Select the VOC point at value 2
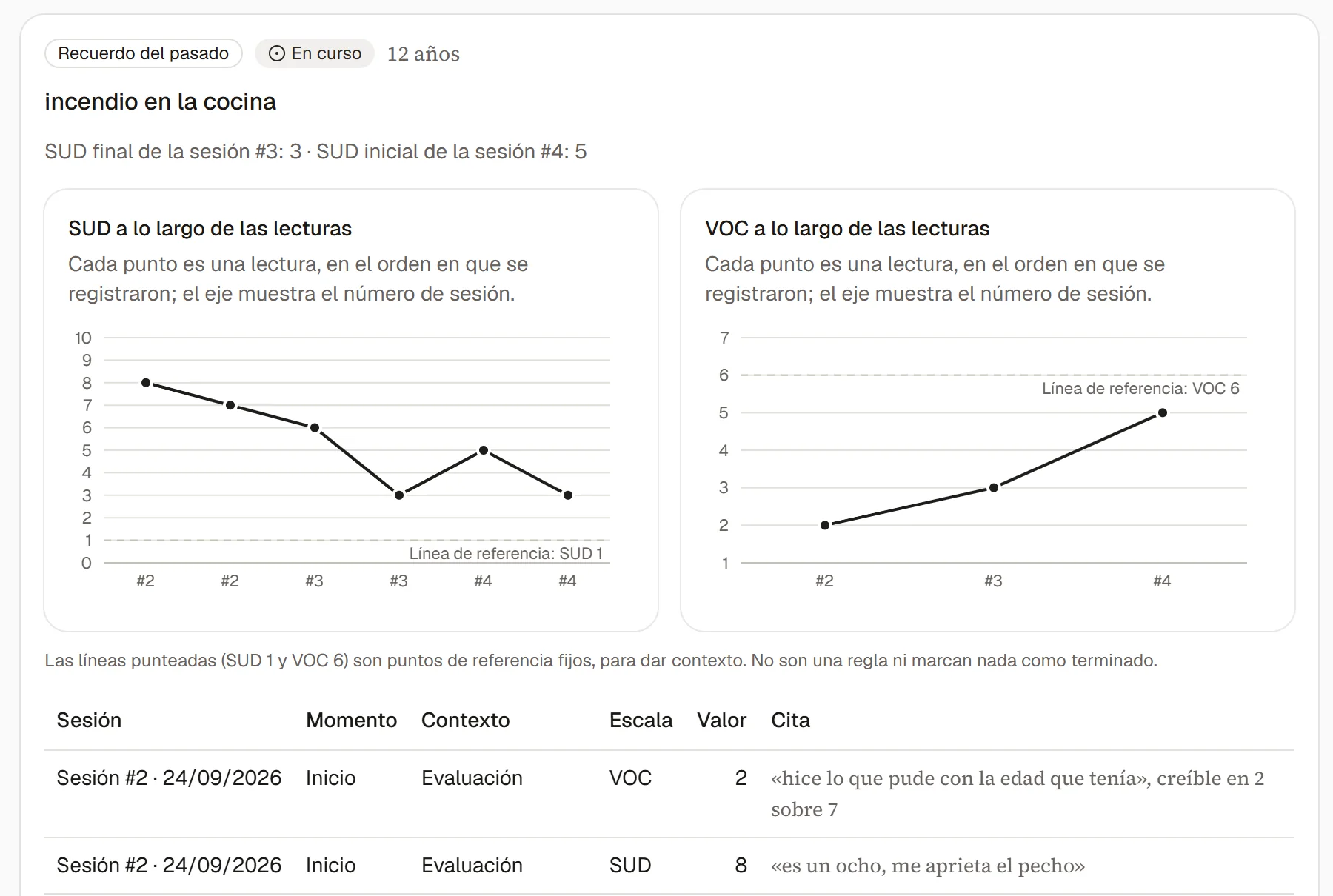Screen dimensions: 1333x896 click(825, 525)
